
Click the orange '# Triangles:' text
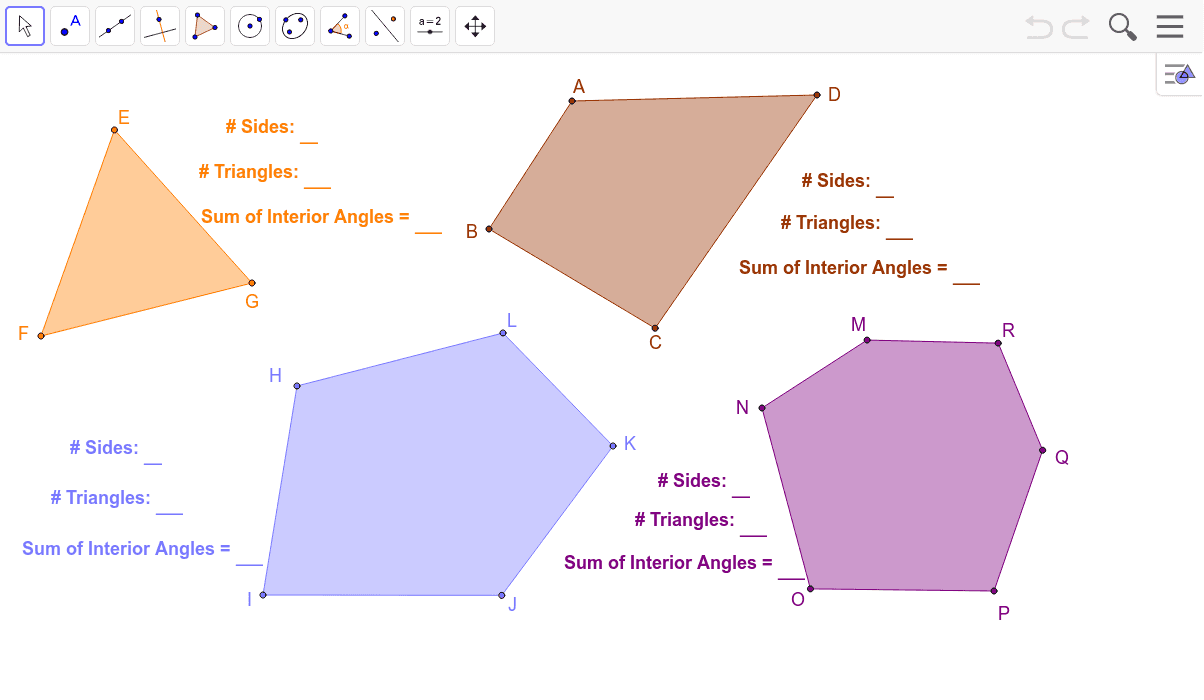248,172
